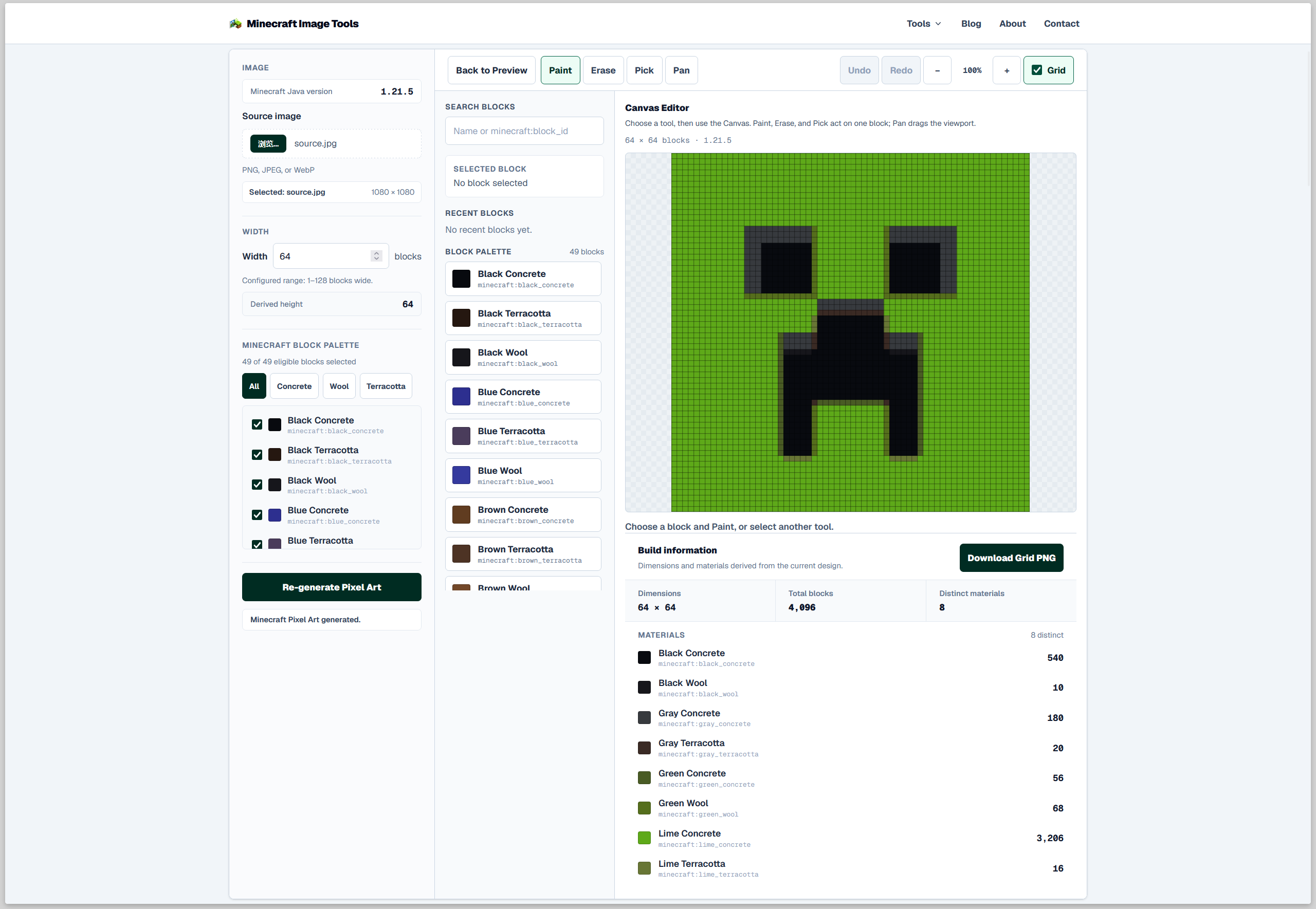Click the creeper pixel art canvas

[x=850, y=332]
